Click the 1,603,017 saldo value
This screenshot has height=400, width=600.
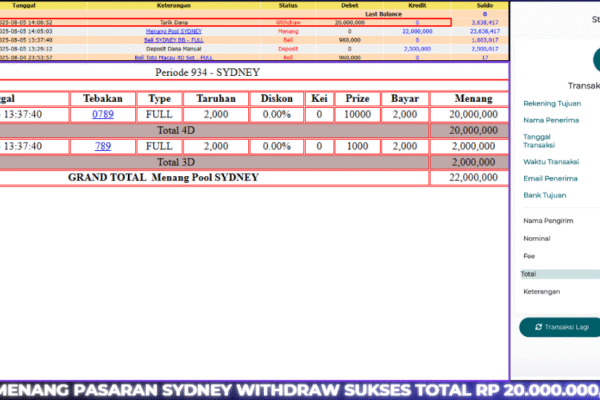[485, 40]
